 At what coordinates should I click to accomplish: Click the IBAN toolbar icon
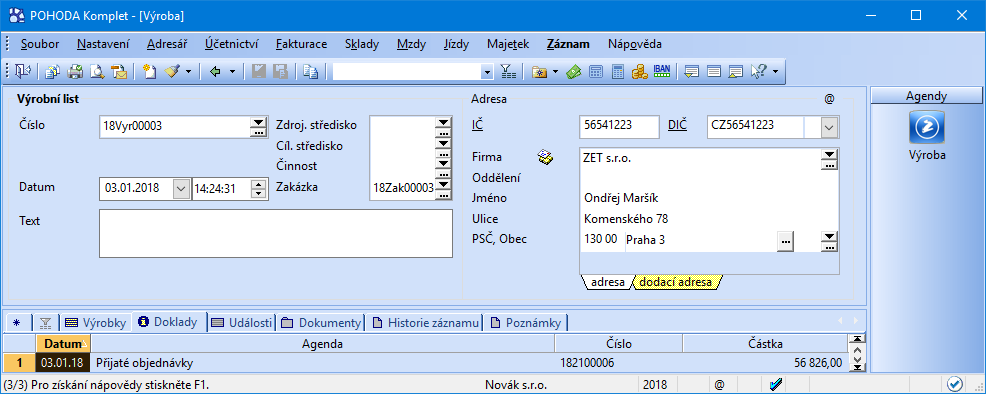point(662,71)
